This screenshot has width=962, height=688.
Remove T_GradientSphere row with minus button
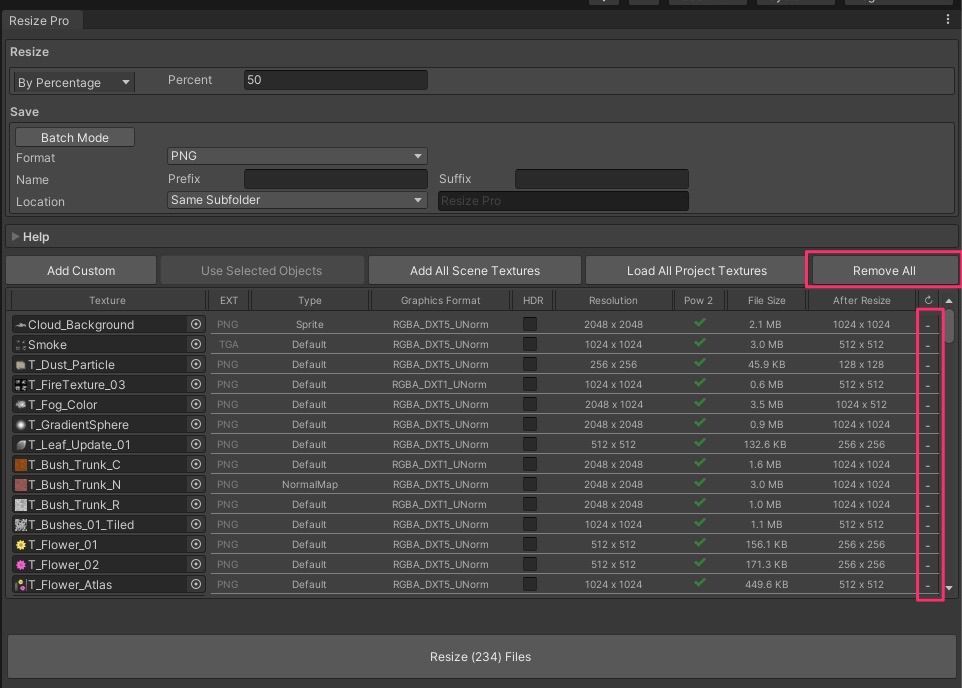pos(928,425)
